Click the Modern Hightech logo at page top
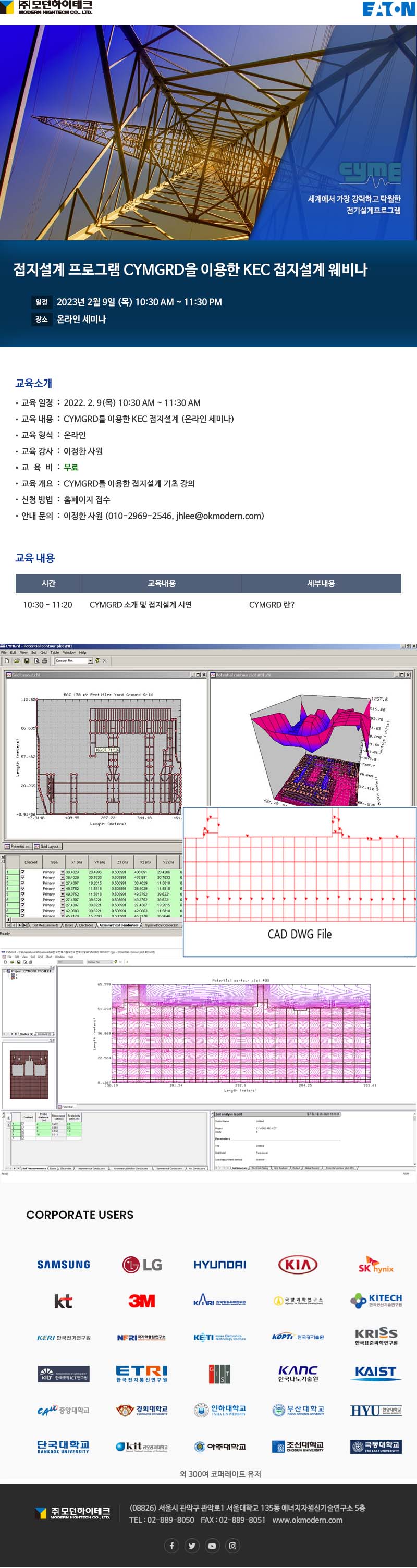The height and width of the screenshot is (1568, 417). pos(46,7)
